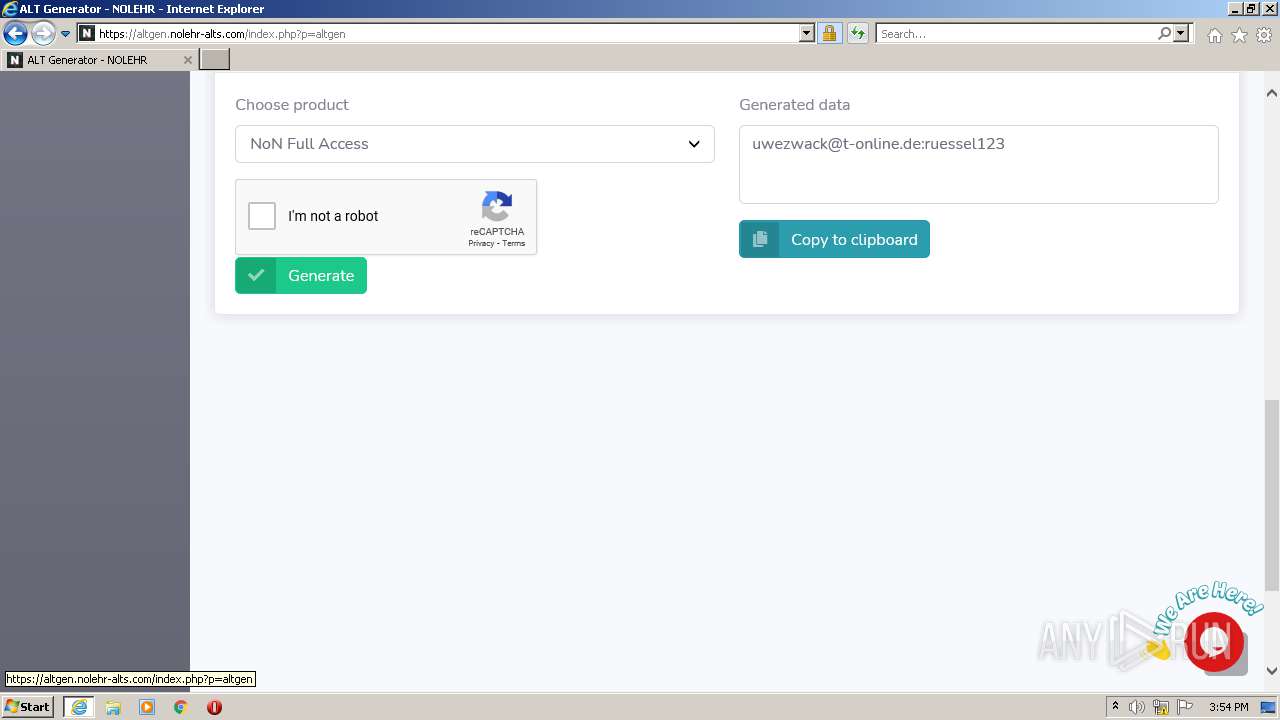Screen dimensions: 1280x720
Task: Open the Windows Start button
Action: point(27,707)
